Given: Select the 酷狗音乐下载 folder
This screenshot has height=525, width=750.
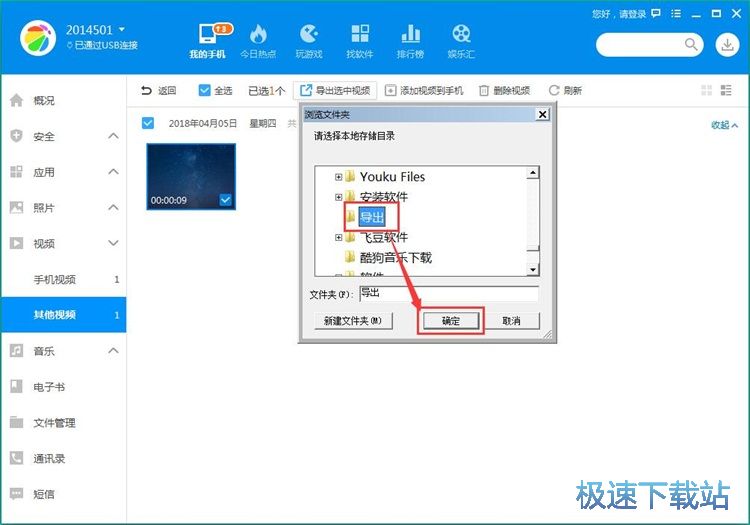Looking at the screenshot, I should click(x=396, y=258).
